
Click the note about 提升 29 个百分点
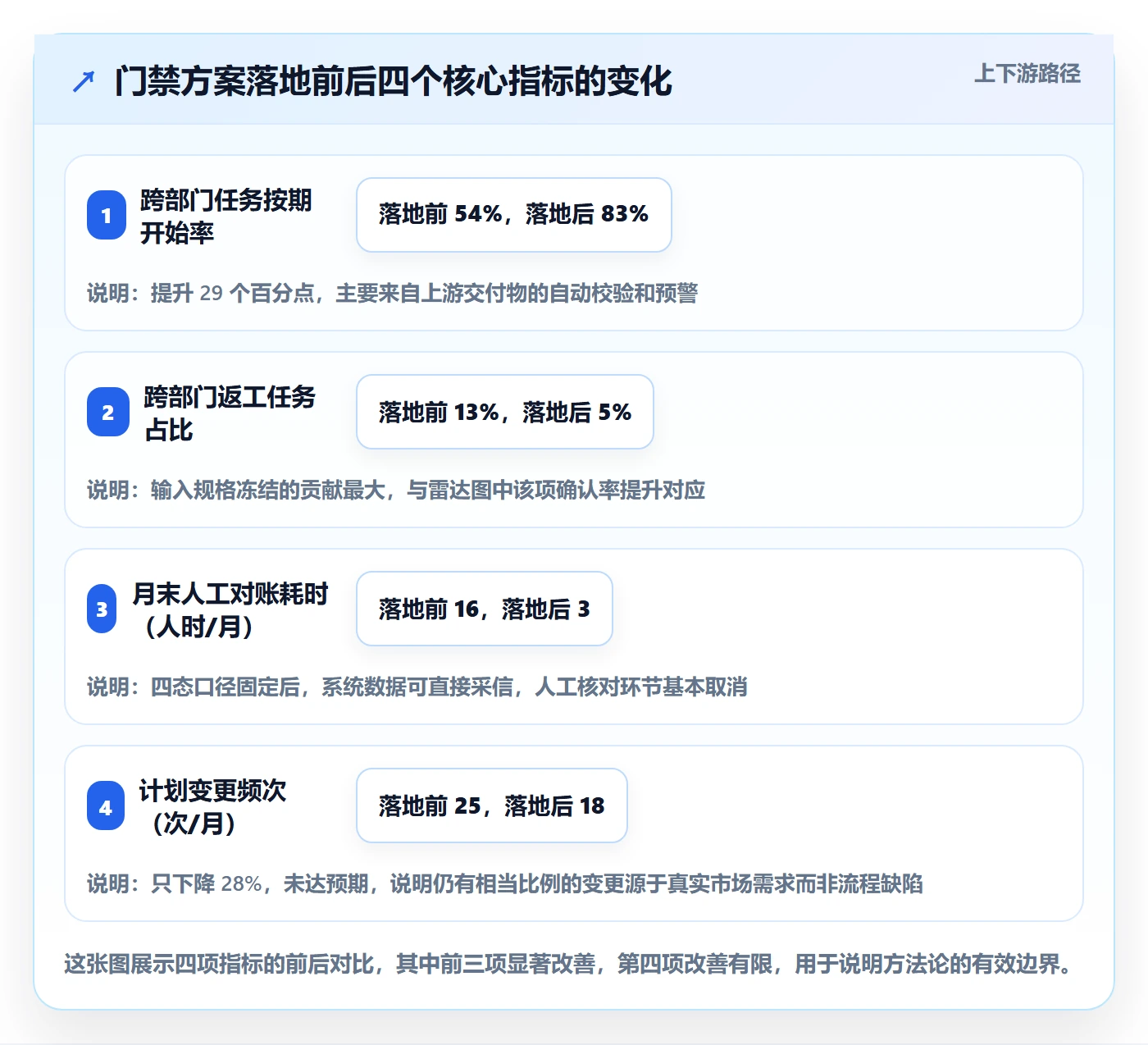(393, 293)
